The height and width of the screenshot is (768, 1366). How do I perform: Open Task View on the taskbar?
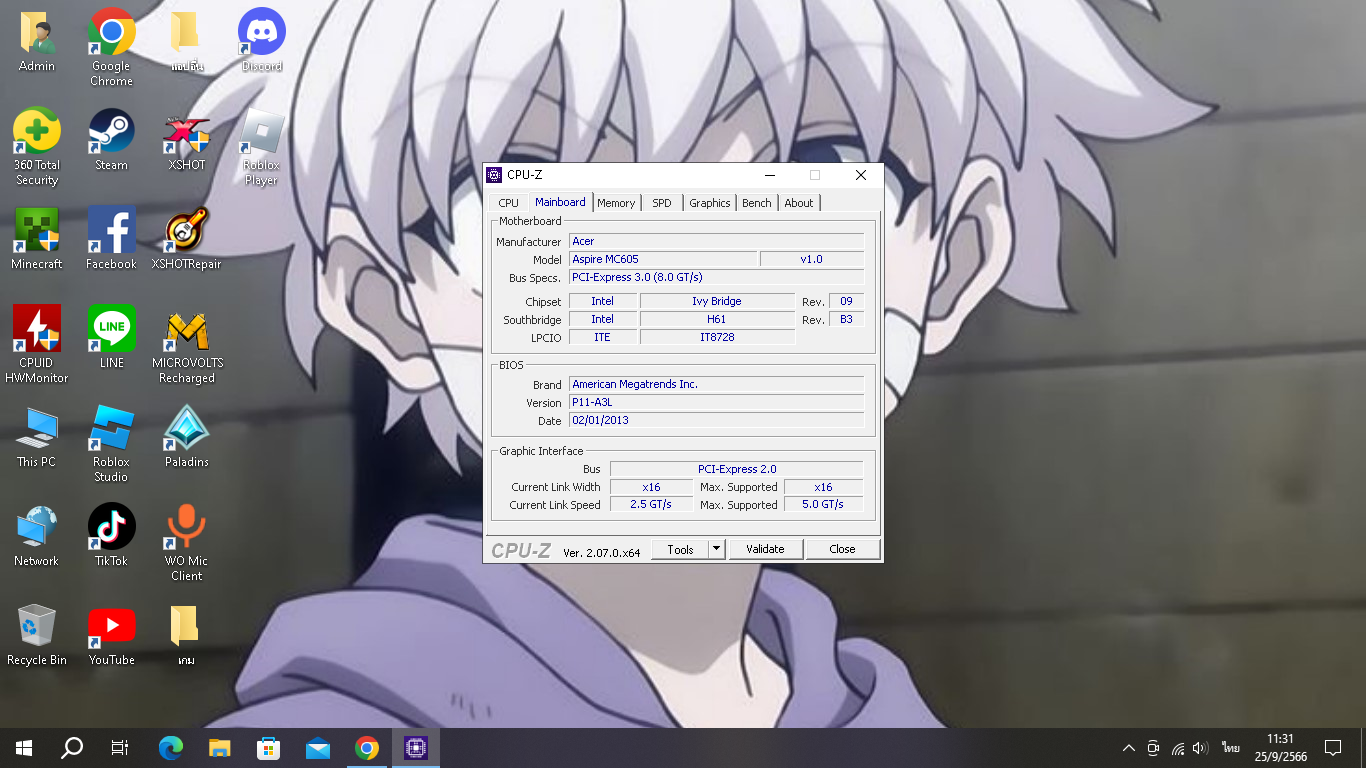click(120, 748)
